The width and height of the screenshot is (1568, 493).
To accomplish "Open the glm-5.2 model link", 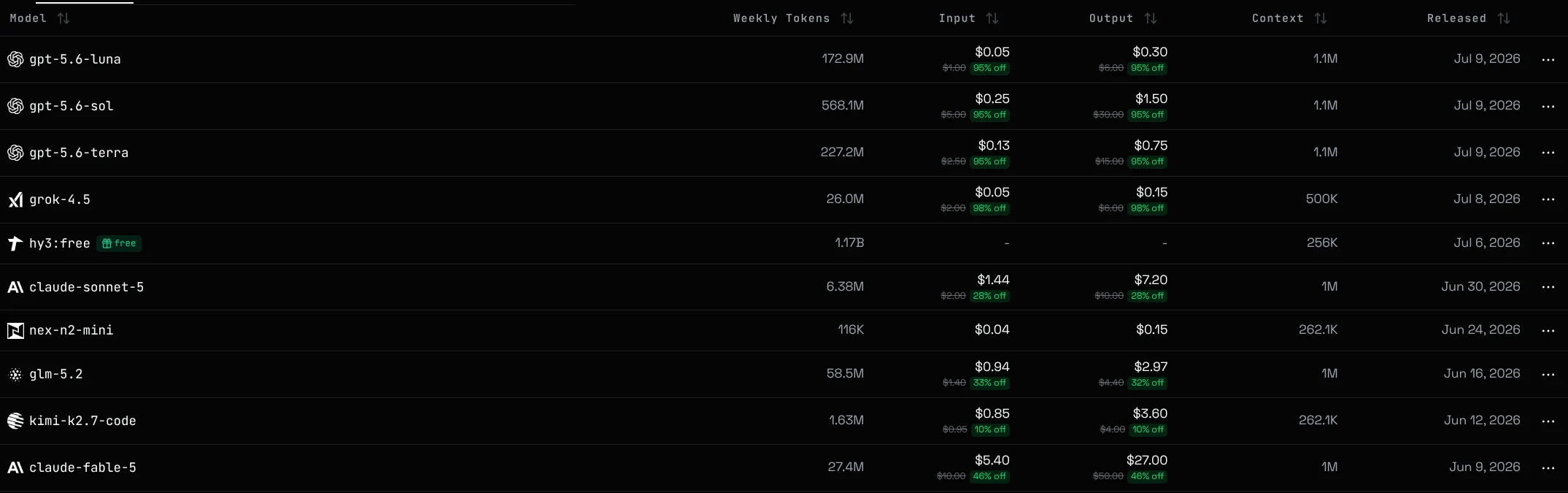I will [x=56, y=374].
